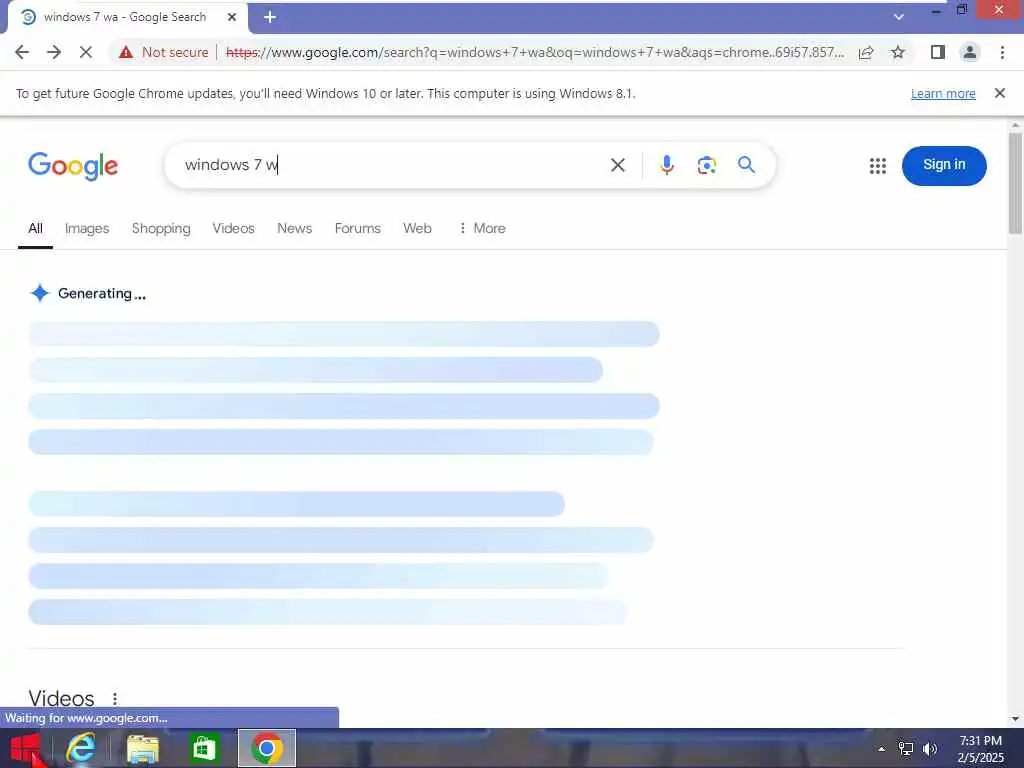The image size is (1024, 768).
Task: Switch to Chrome in the taskbar
Action: 266,748
